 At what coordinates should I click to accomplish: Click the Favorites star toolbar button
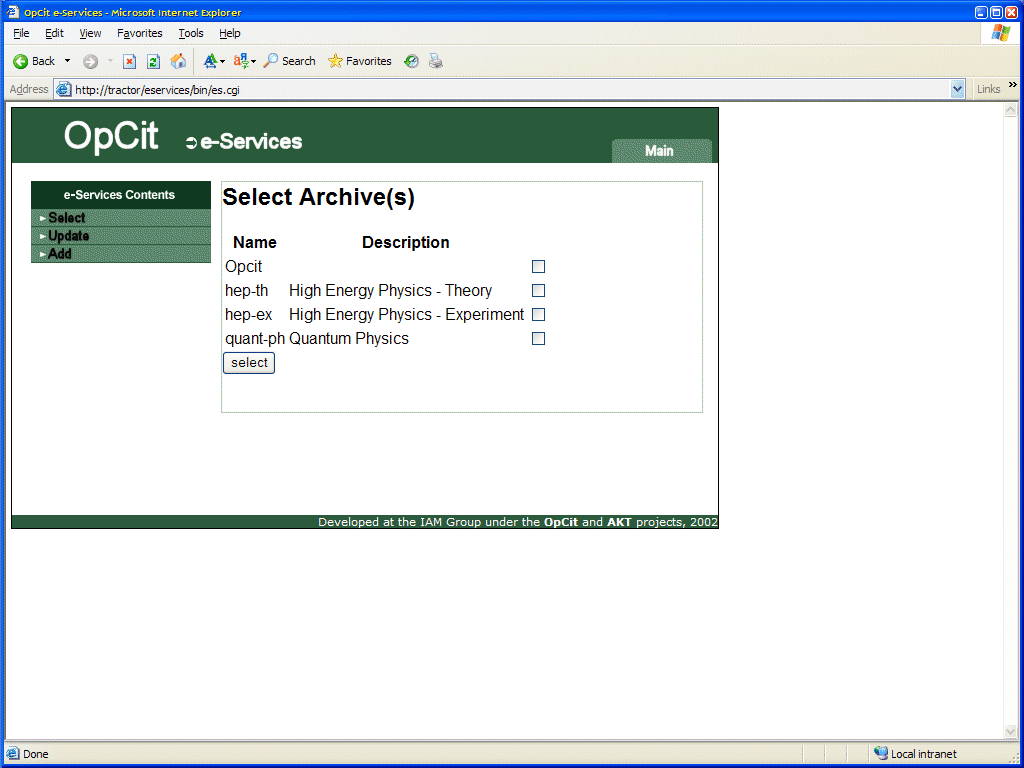click(x=360, y=61)
